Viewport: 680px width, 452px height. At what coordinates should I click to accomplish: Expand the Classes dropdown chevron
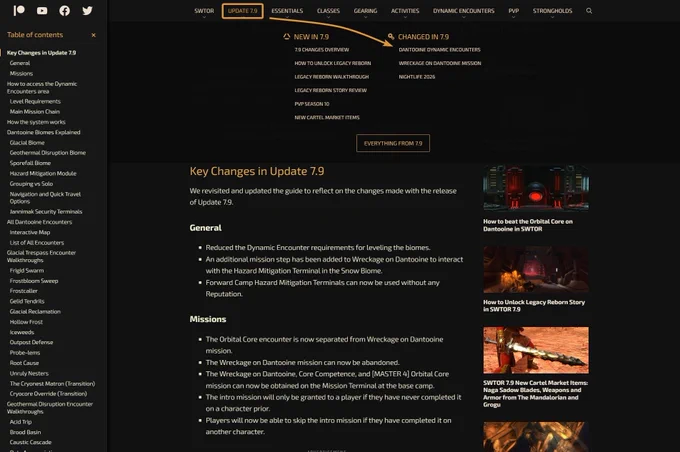pyautogui.click(x=328, y=17)
